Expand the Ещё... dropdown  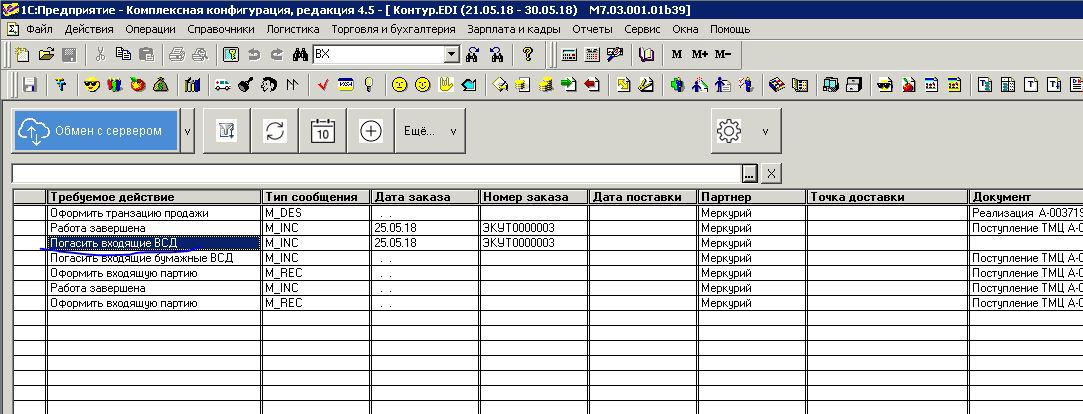pos(430,131)
